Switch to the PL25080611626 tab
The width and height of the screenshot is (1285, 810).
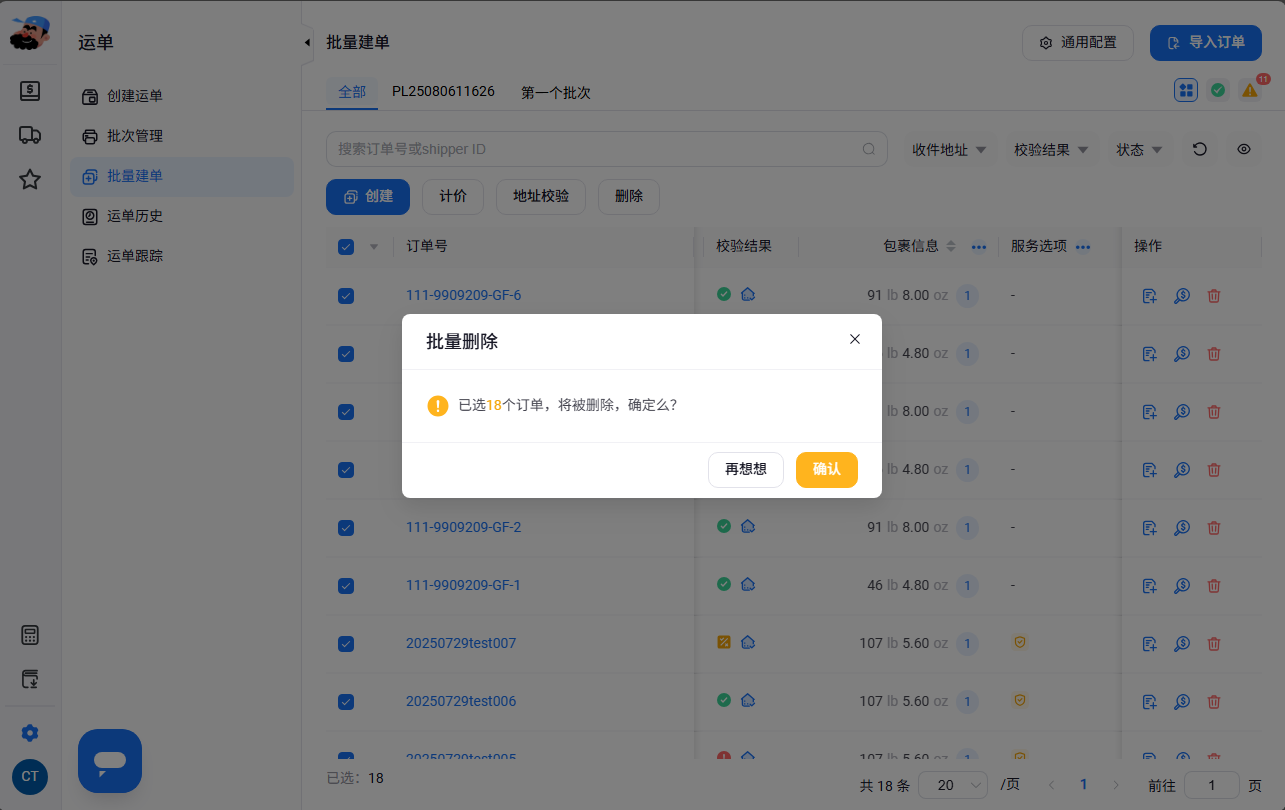point(443,91)
